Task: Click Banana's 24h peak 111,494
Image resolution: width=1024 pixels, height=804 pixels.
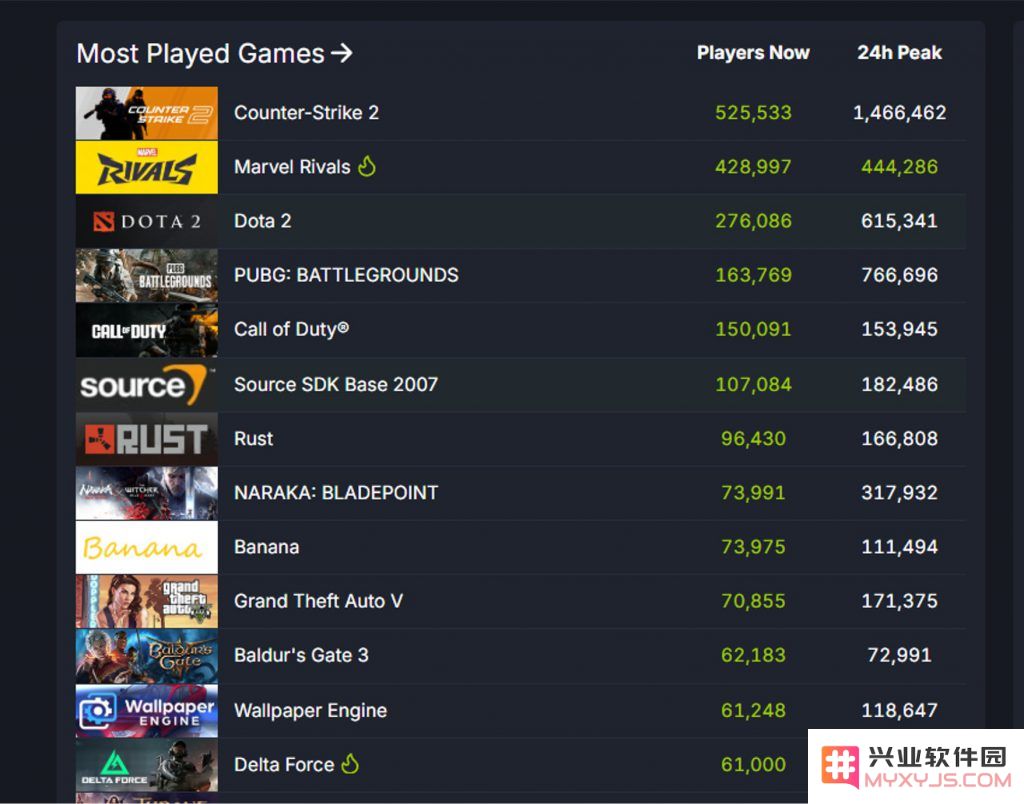Action: click(899, 547)
